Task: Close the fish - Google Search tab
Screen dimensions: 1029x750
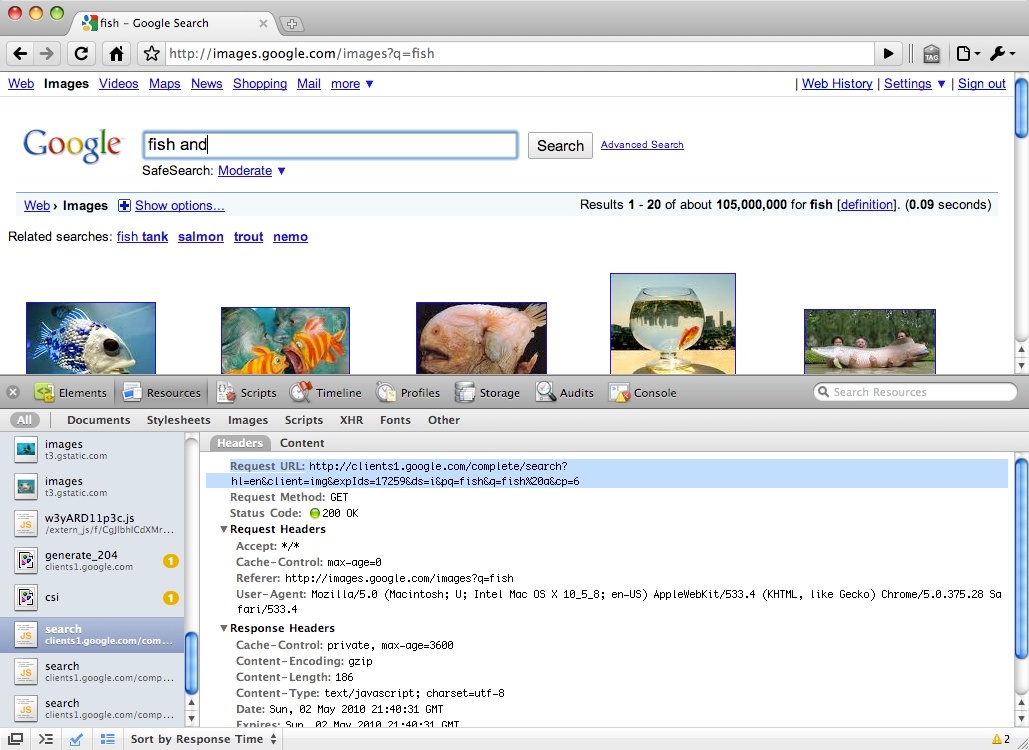Action: 263,24
